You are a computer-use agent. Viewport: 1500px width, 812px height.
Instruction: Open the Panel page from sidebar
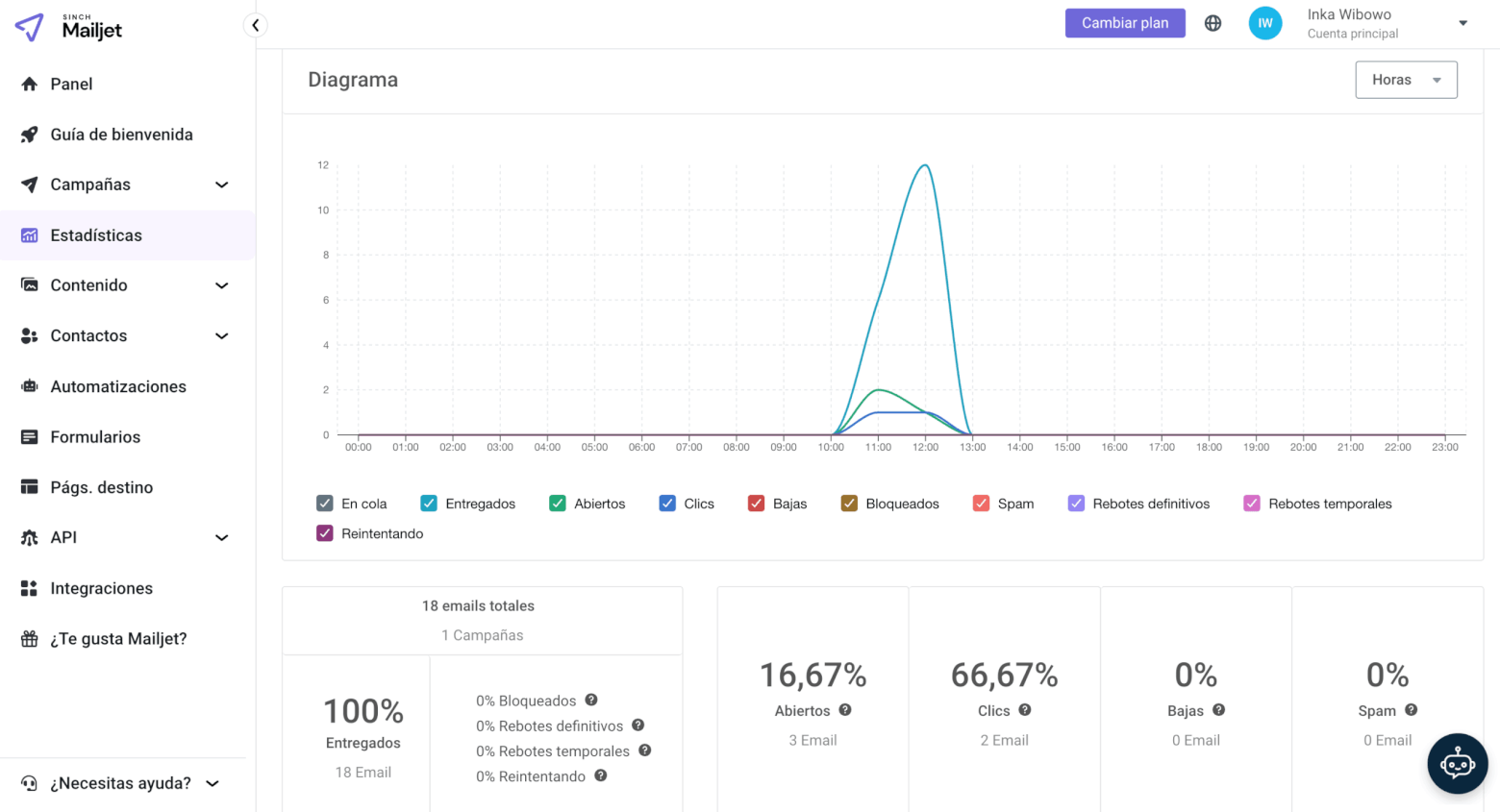pyautogui.click(x=71, y=85)
